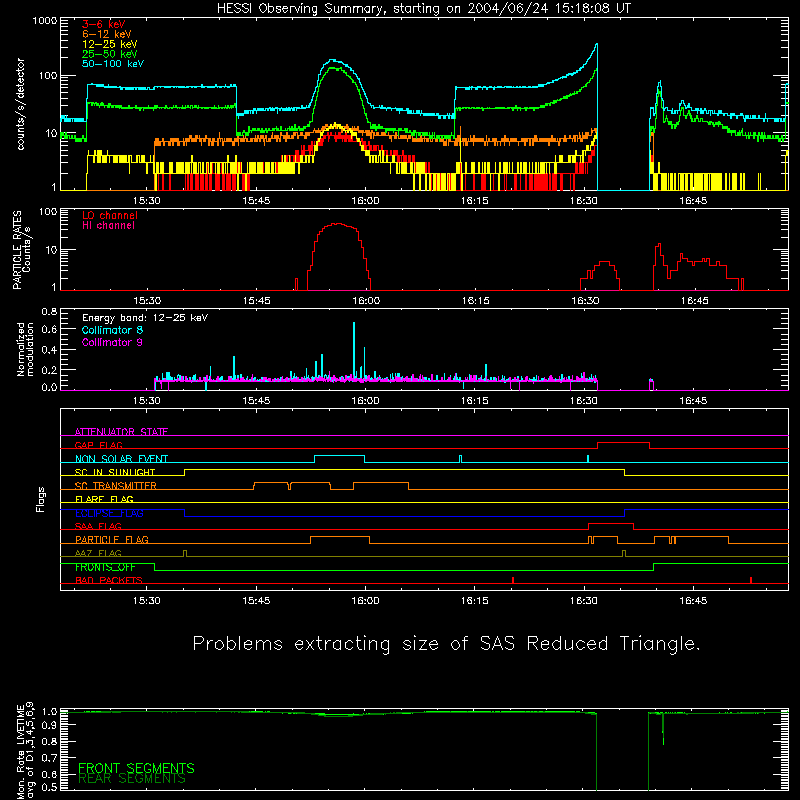Click the Energy band: 12-25 keV label

coord(145,318)
